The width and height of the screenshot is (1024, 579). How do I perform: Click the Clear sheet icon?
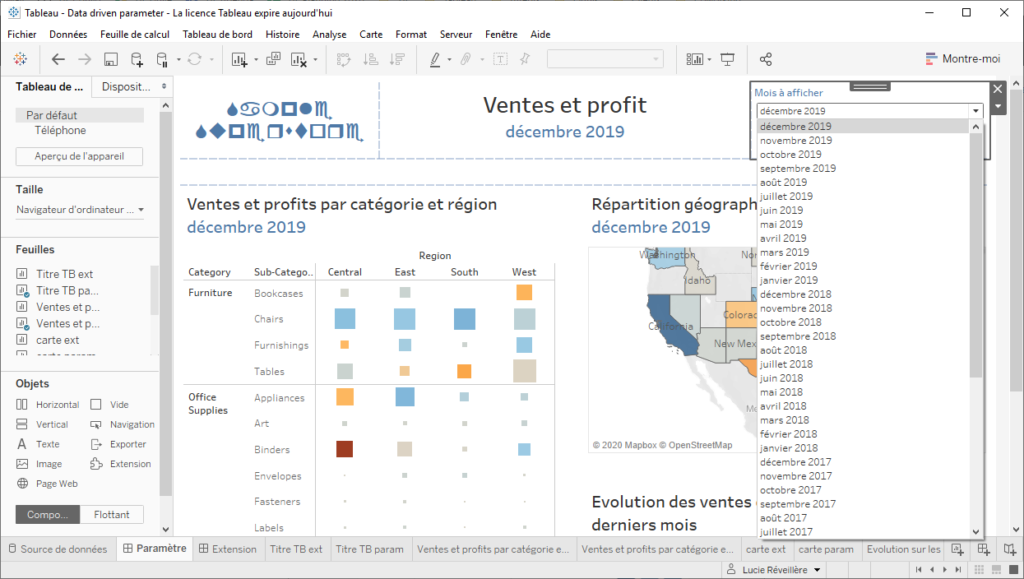[298, 59]
